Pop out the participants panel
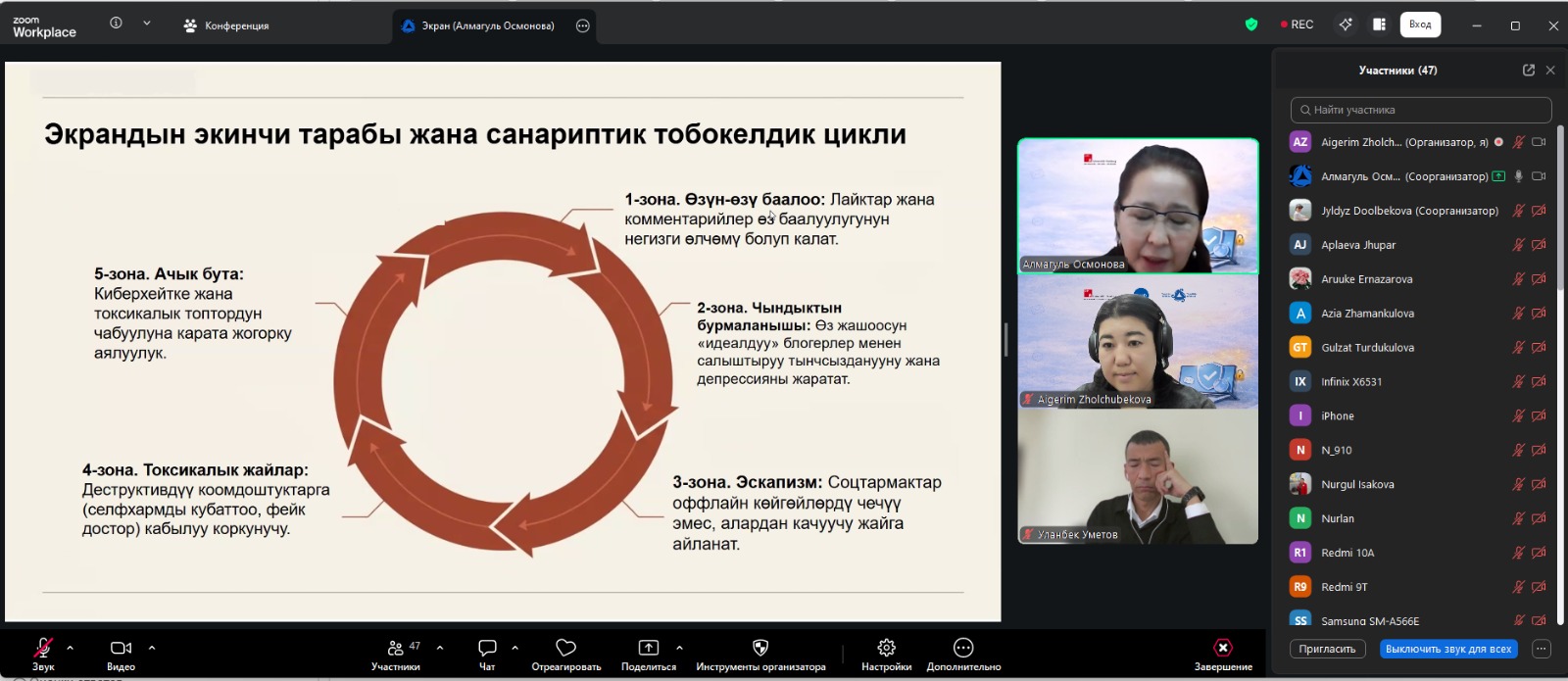 1528,70
